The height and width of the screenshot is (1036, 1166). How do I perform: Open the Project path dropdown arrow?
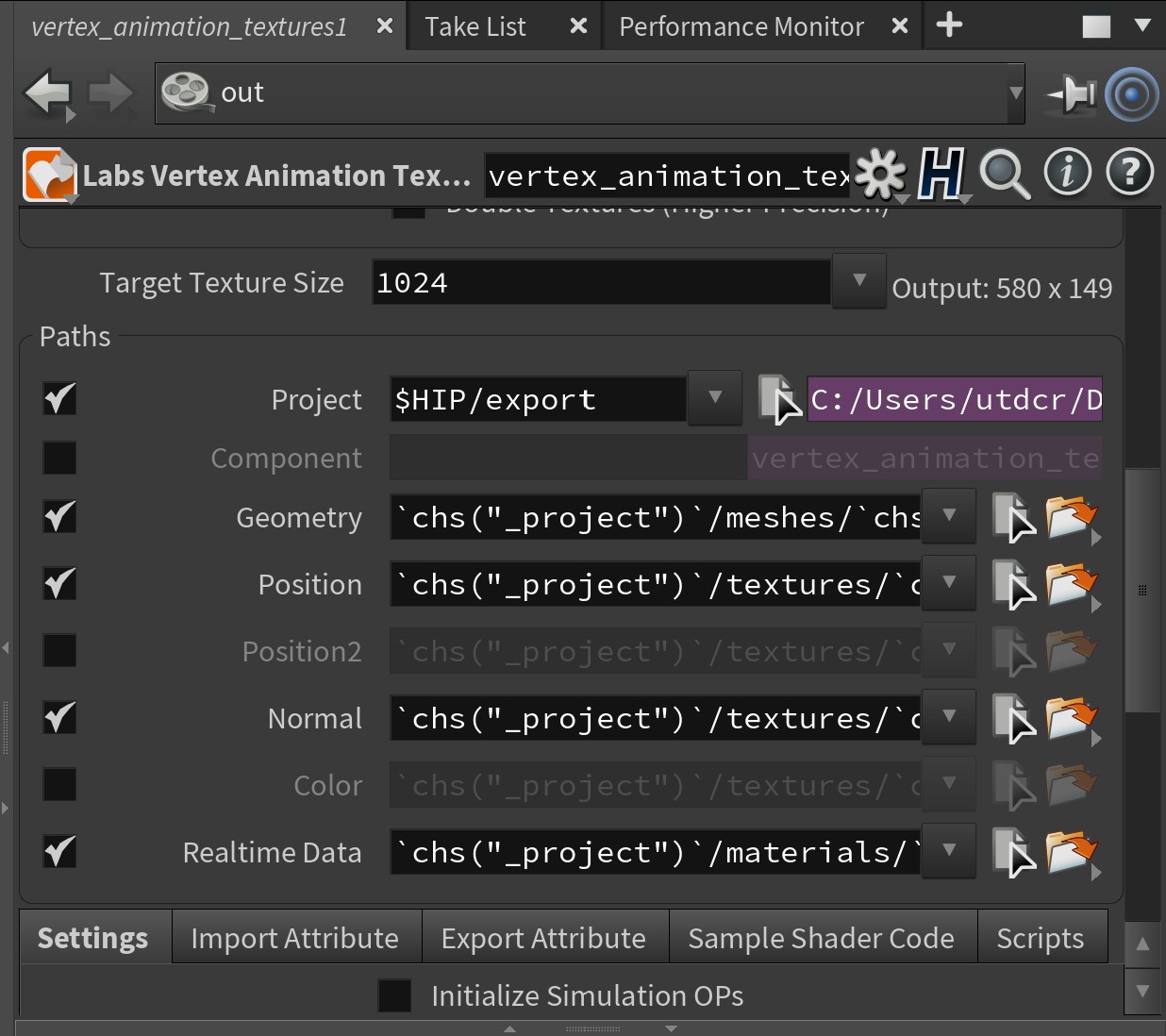click(715, 397)
